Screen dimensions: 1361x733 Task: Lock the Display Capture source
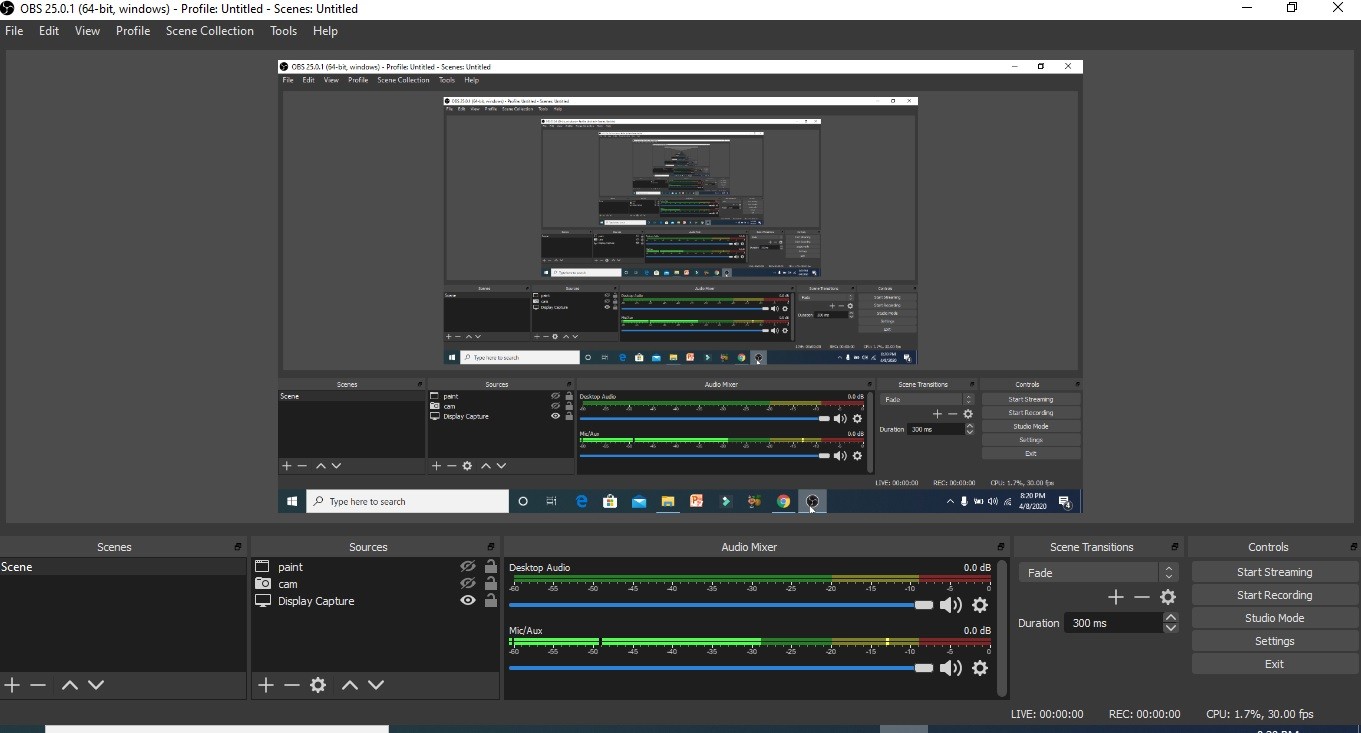tap(490, 601)
